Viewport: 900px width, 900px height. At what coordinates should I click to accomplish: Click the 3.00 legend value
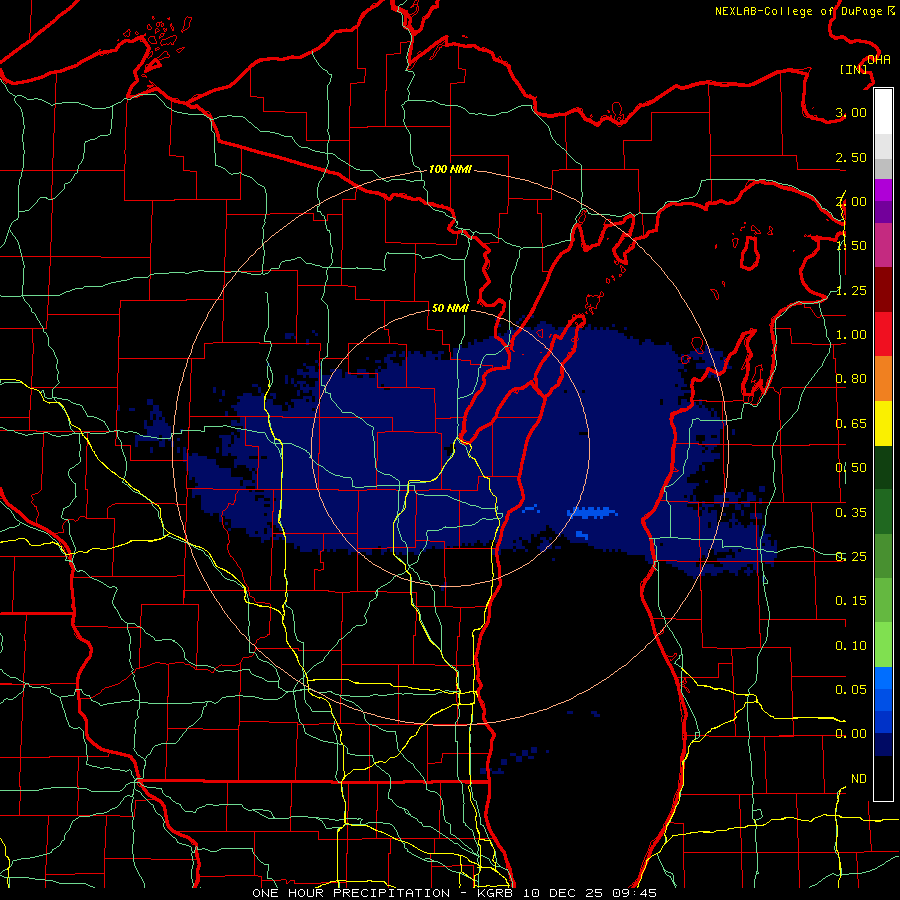[x=851, y=112]
